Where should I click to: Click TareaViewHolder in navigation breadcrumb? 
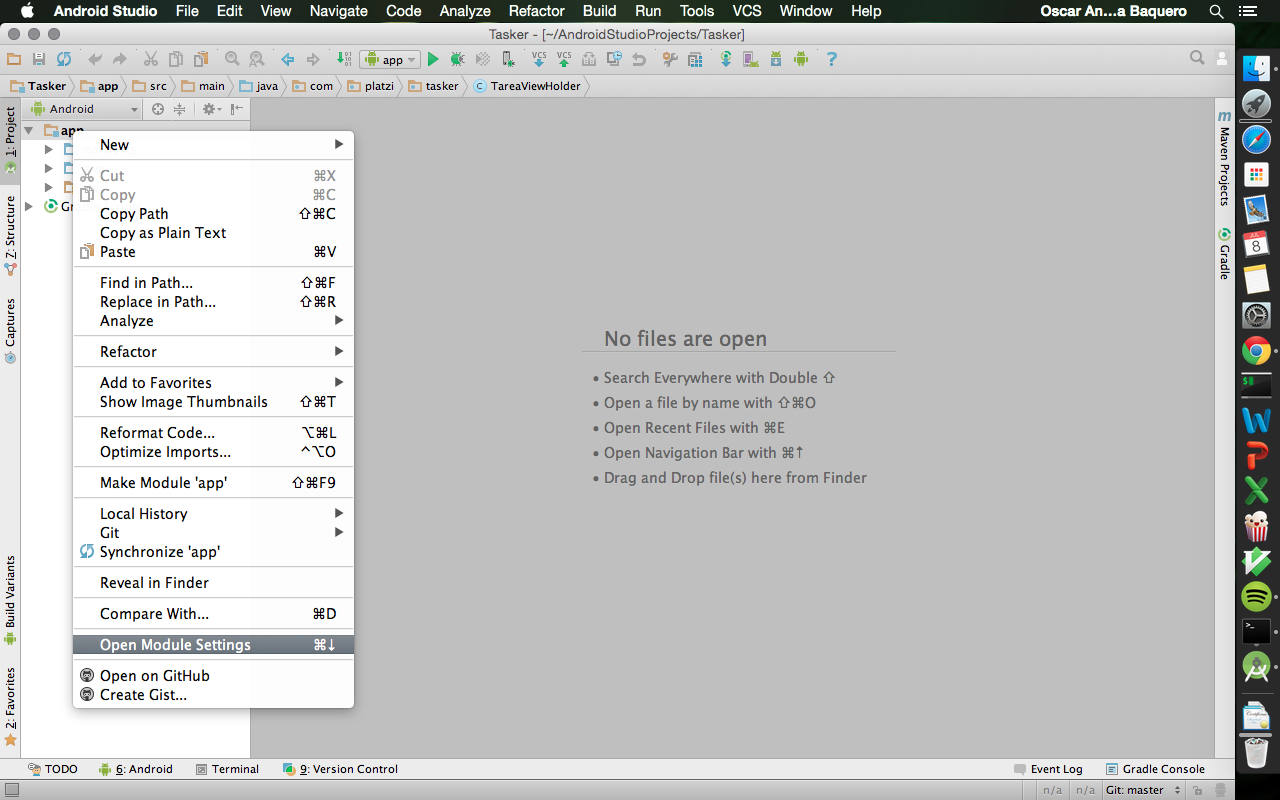tap(528, 86)
